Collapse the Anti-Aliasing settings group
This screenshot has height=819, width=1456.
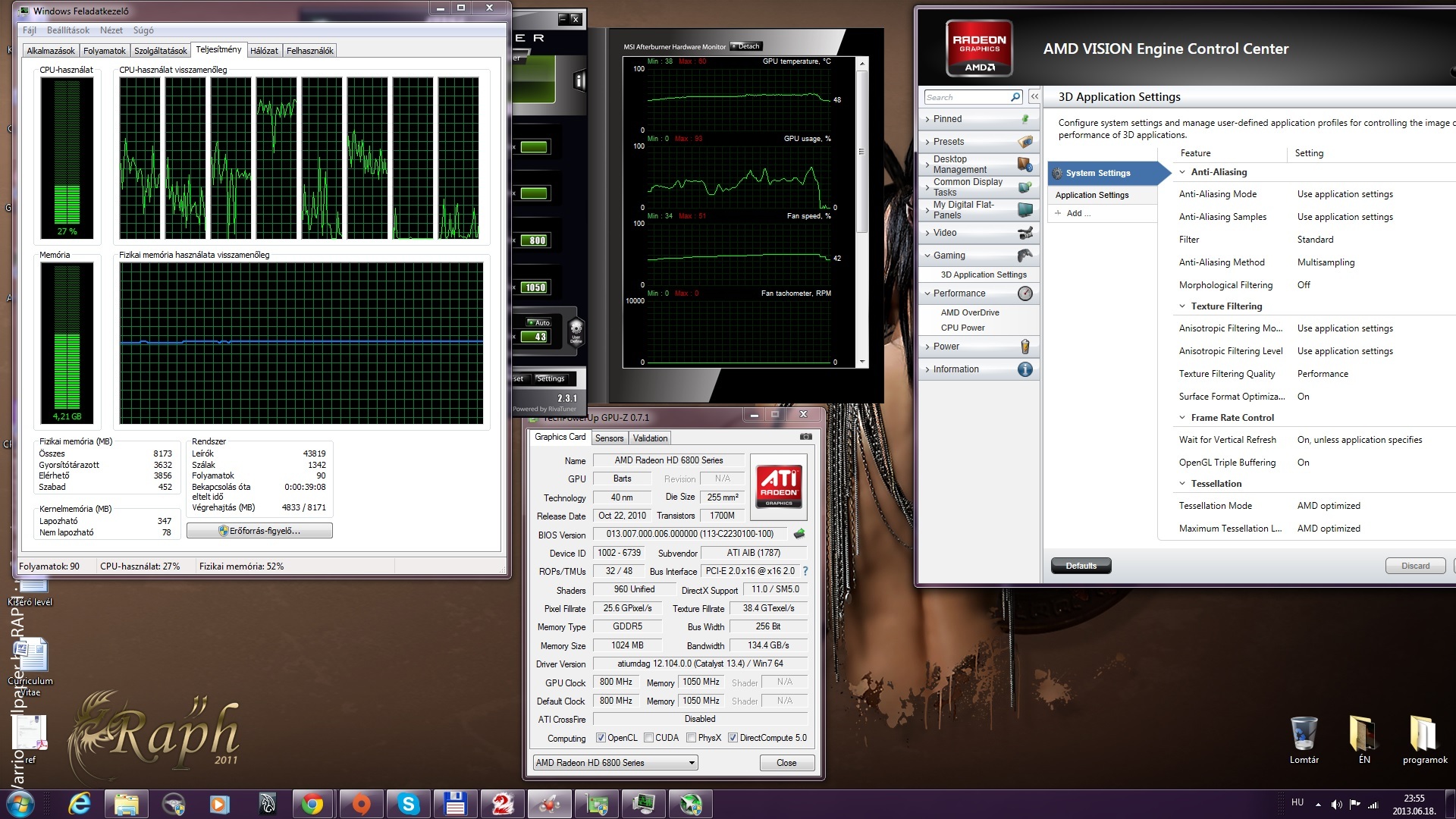pos(1181,172)
